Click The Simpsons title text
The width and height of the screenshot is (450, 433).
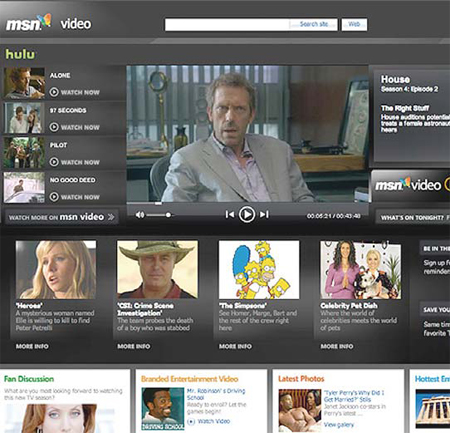243,305
